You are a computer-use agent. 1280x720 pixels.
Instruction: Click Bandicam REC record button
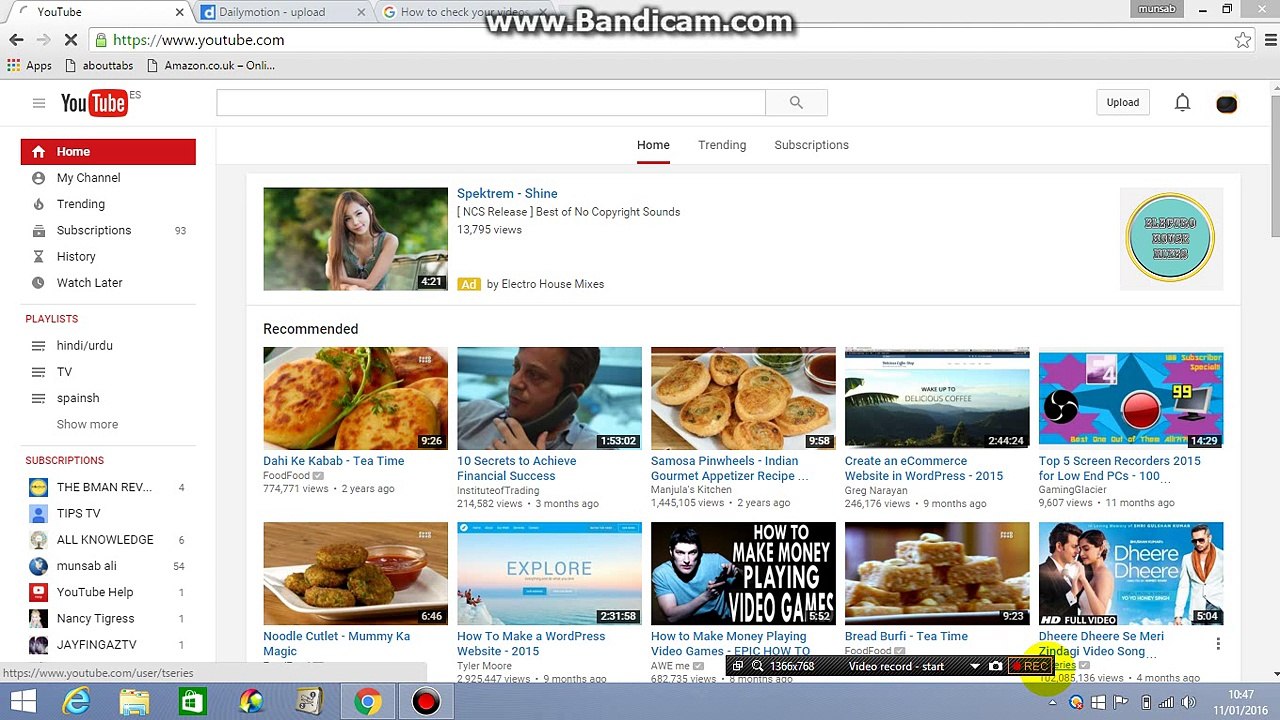tap(1029, 666)
